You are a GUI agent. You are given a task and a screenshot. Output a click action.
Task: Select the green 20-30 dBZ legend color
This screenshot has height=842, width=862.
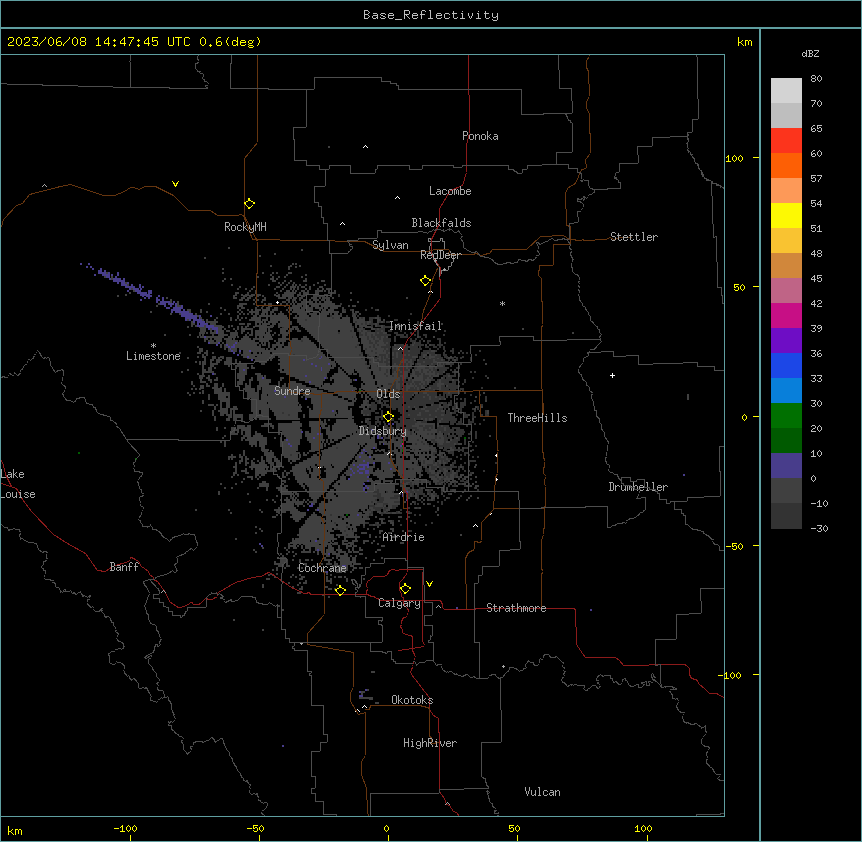[x=786, y=416]
